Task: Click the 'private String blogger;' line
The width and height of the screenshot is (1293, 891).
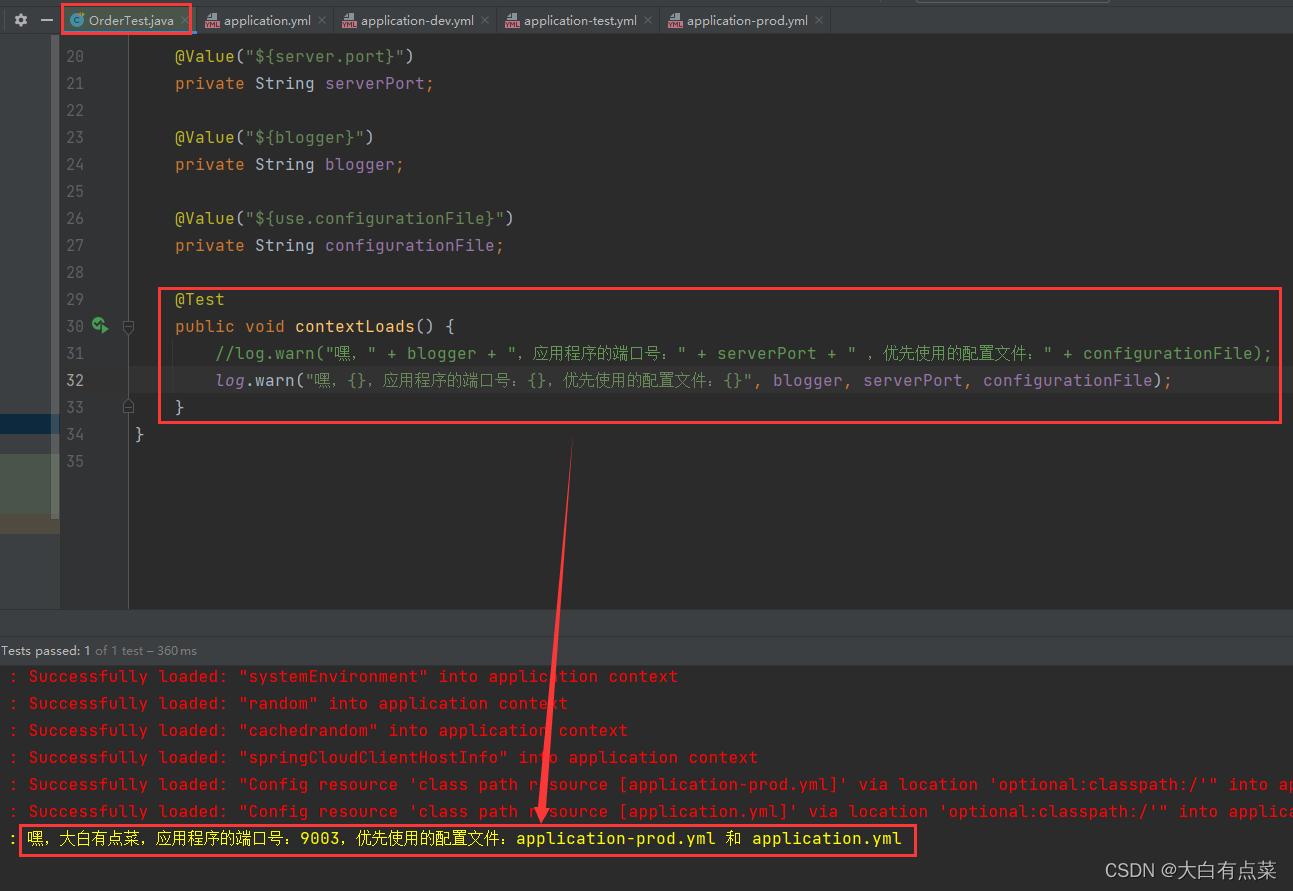Action: 289,164
